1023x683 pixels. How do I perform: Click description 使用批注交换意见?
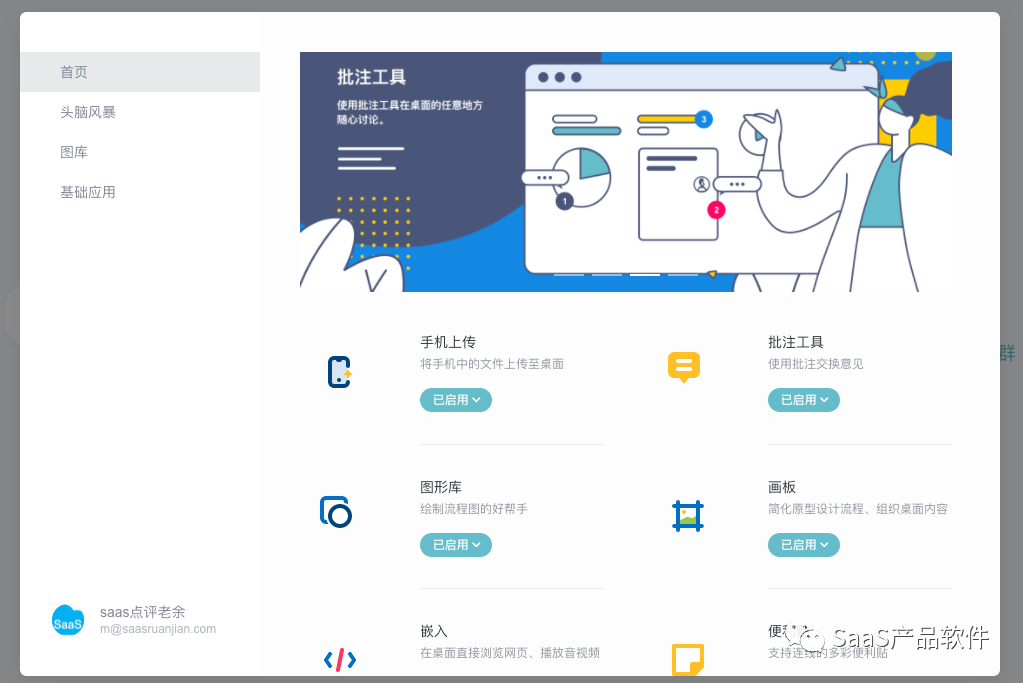point(816,363)
